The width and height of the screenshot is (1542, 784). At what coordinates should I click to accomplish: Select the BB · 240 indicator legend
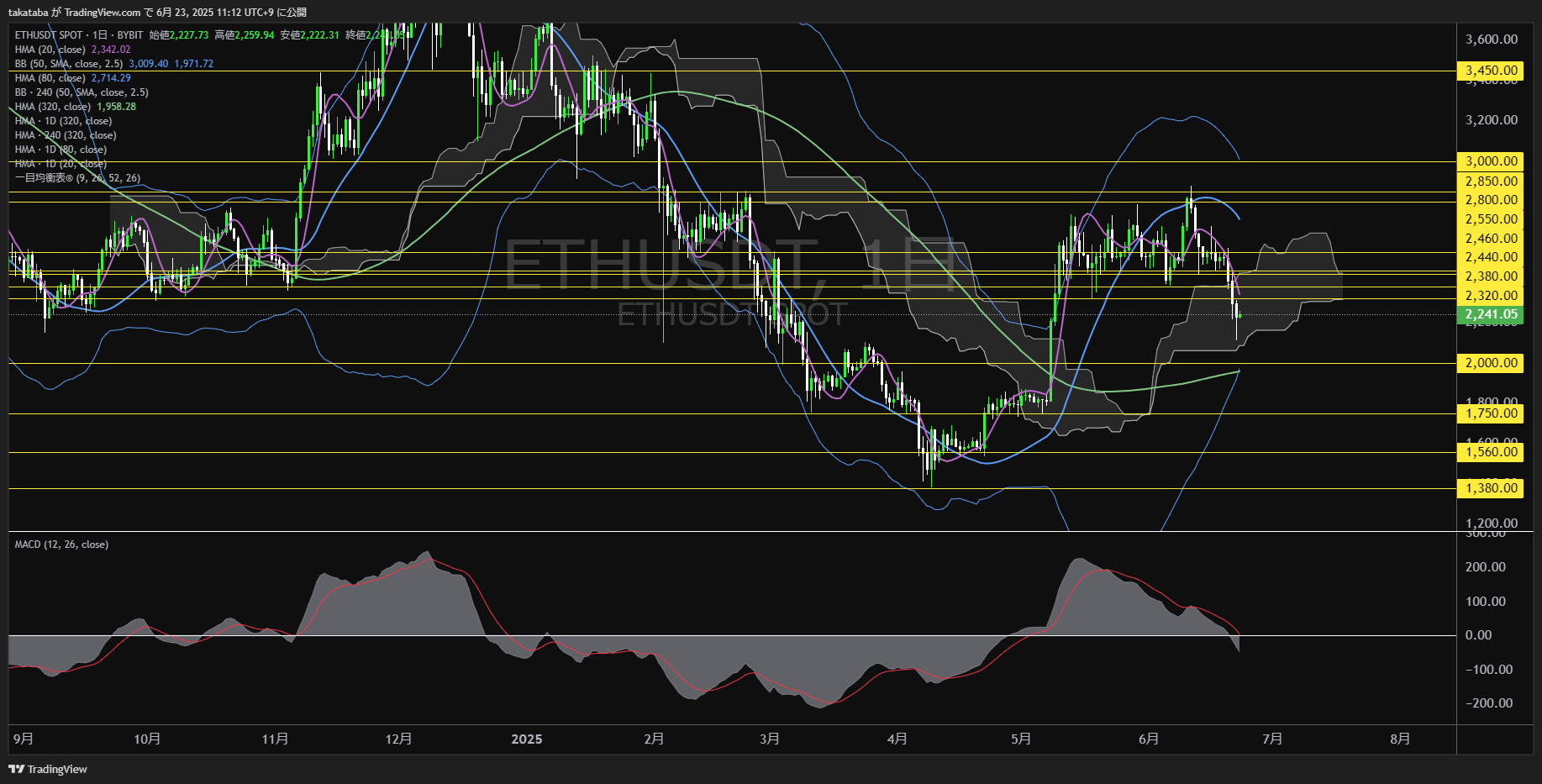[82, 92]
